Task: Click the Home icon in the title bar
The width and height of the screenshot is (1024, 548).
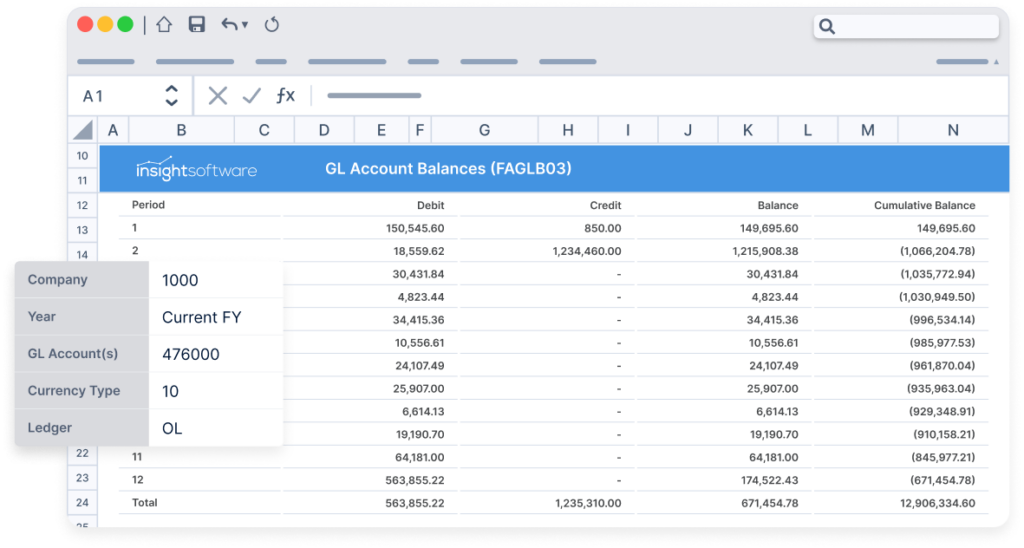Action: [x=164, y=25]
